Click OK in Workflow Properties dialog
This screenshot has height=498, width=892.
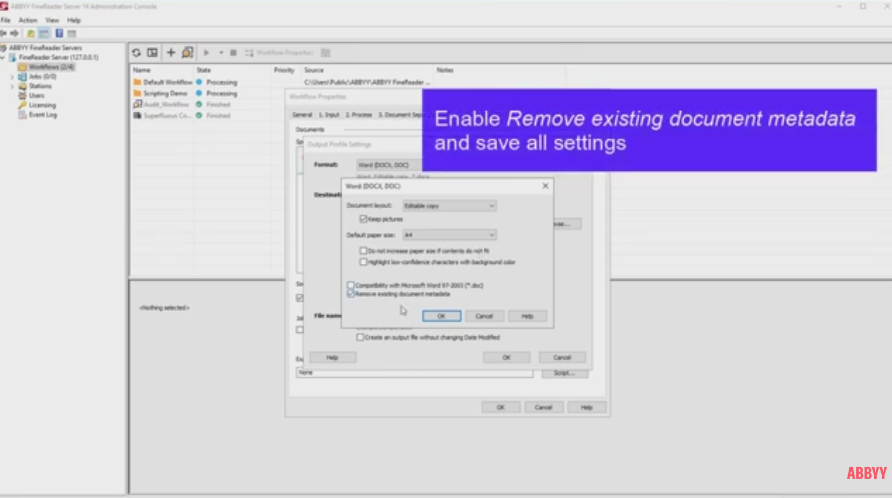pyautogui.click(x=501, y=408)
